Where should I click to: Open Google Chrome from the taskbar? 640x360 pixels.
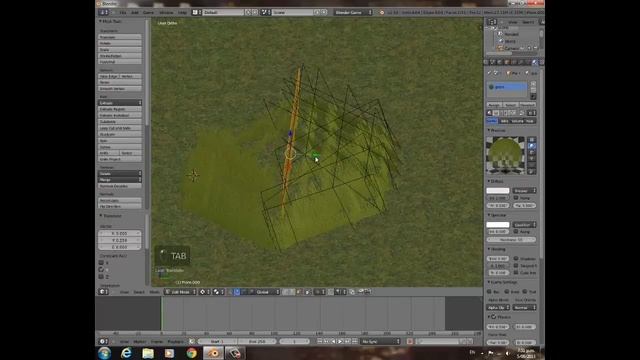click(191, 353)
